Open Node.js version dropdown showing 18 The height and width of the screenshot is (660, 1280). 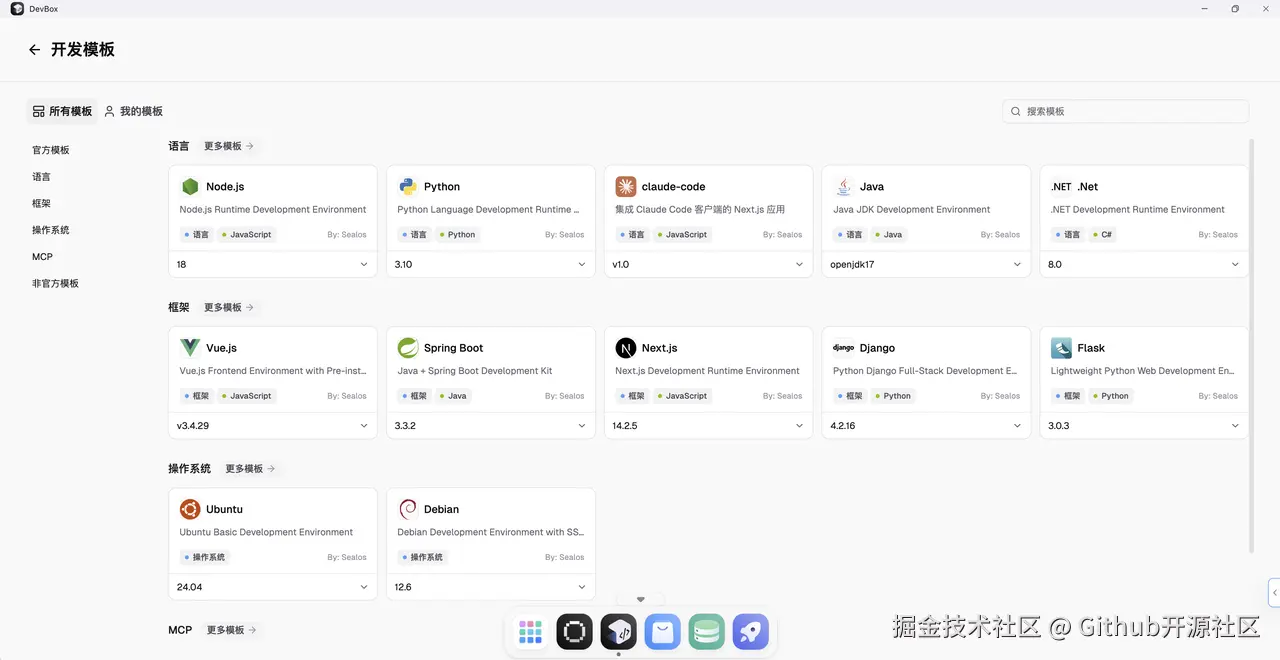pos(273,265)
